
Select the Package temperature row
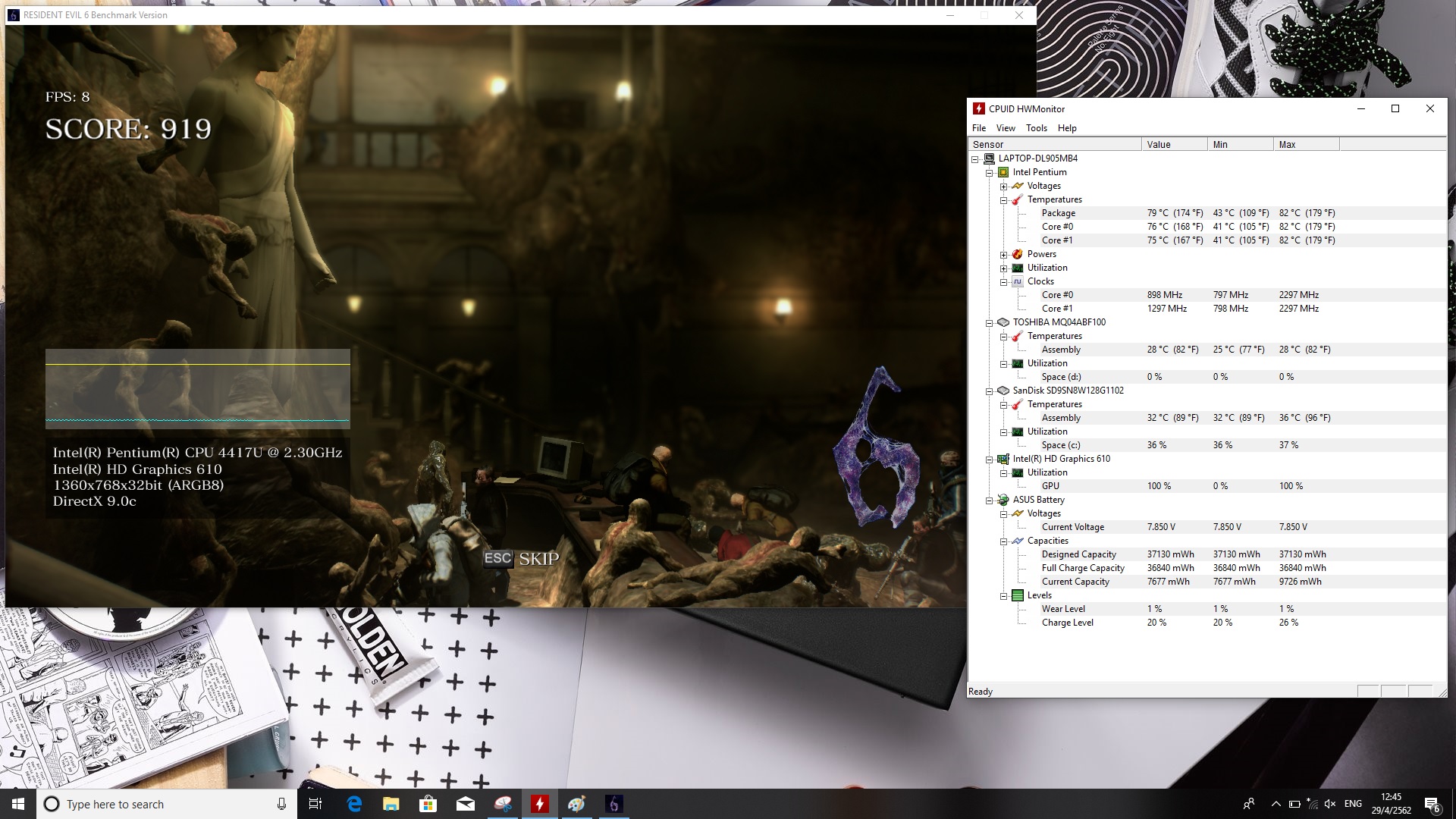tap(1207, 213)
